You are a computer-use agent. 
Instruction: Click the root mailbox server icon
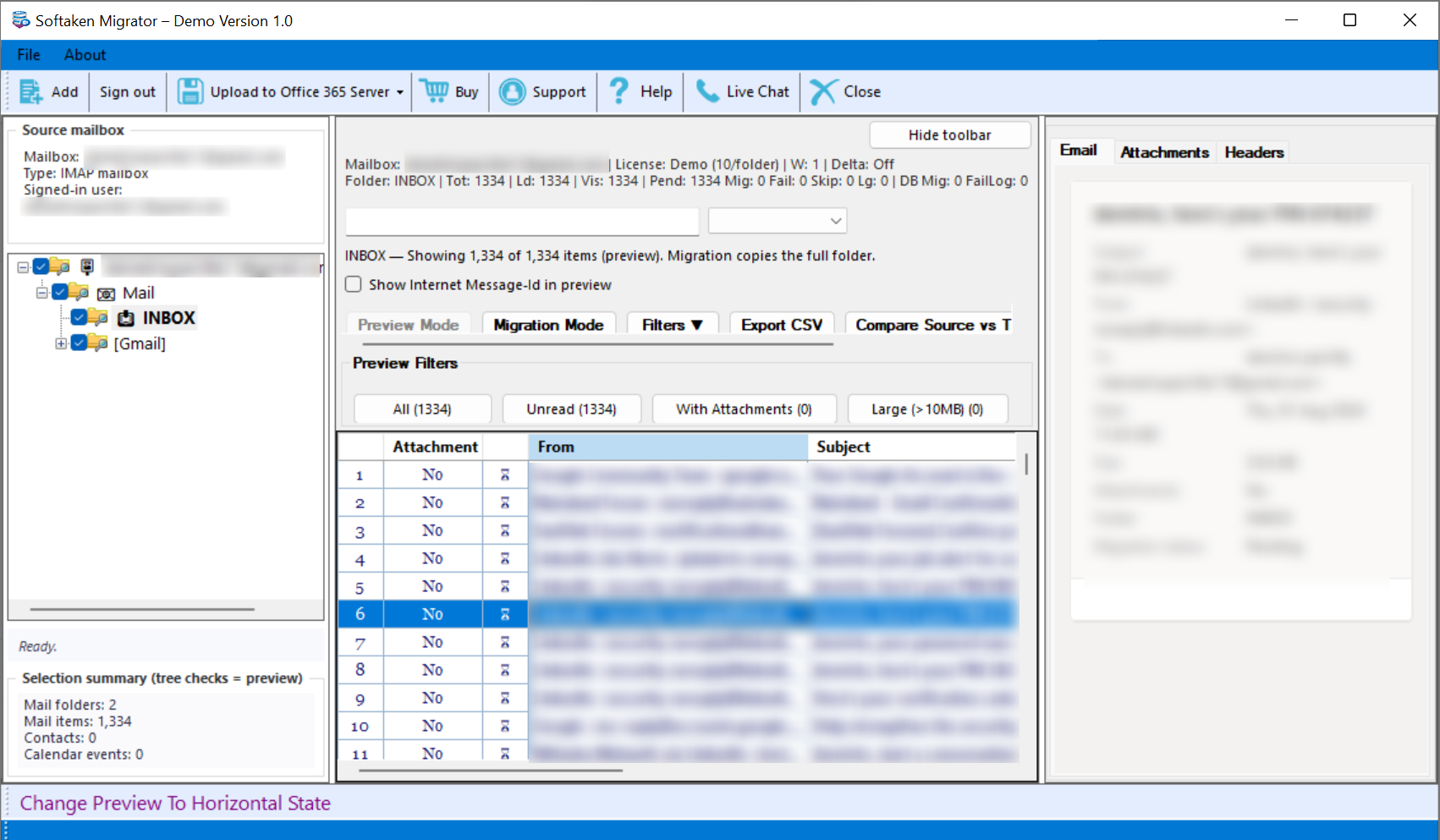(x=87, y=267)
